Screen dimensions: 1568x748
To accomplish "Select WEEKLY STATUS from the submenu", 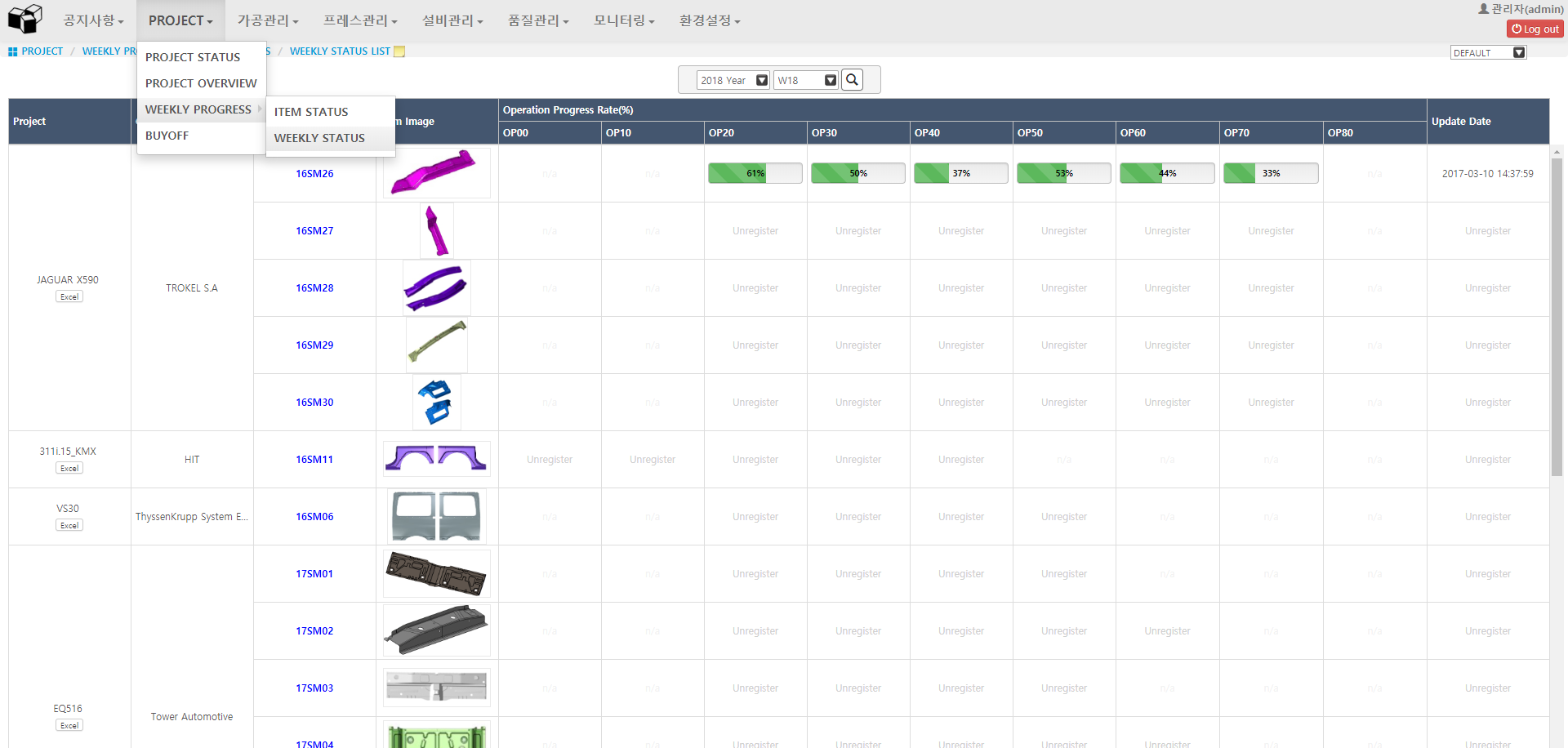I will 319,138.
